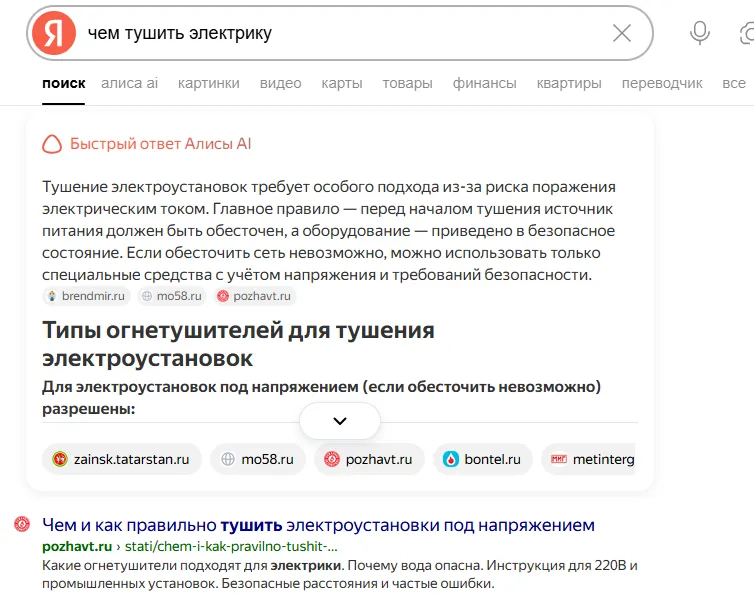Open the metinterg source button

click(x=589, y=459)
